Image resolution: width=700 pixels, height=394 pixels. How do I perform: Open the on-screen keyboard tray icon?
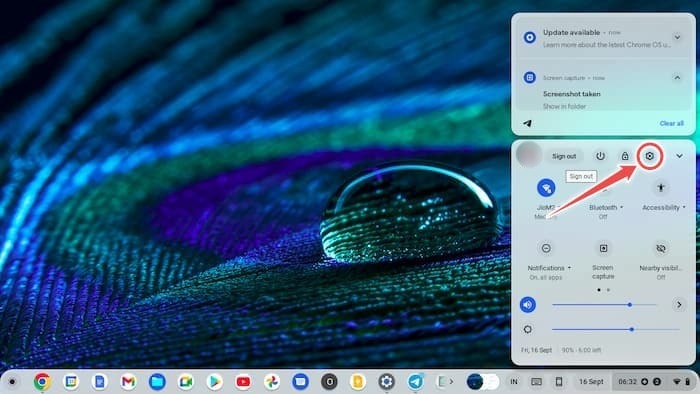[x=537, y=382]
